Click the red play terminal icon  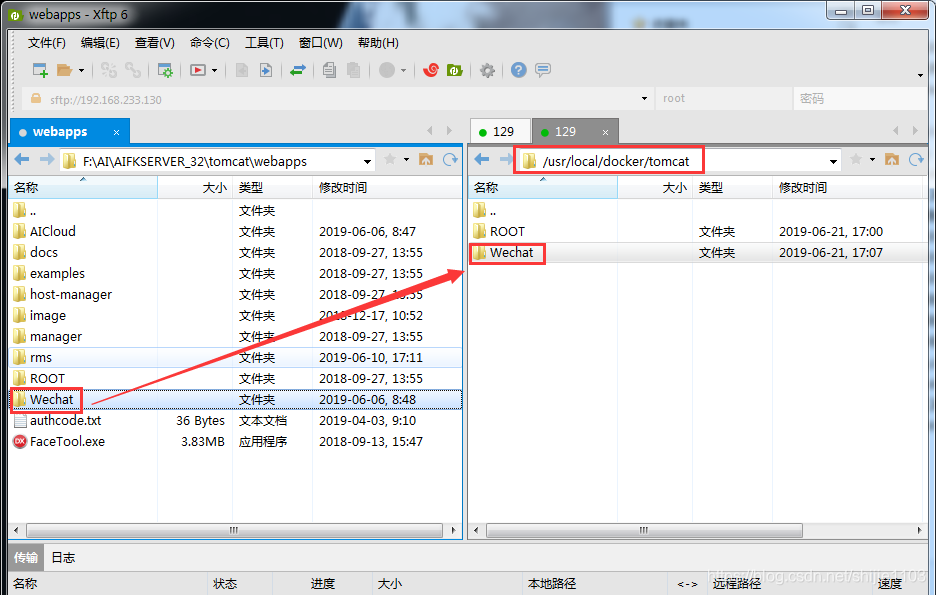198,70
